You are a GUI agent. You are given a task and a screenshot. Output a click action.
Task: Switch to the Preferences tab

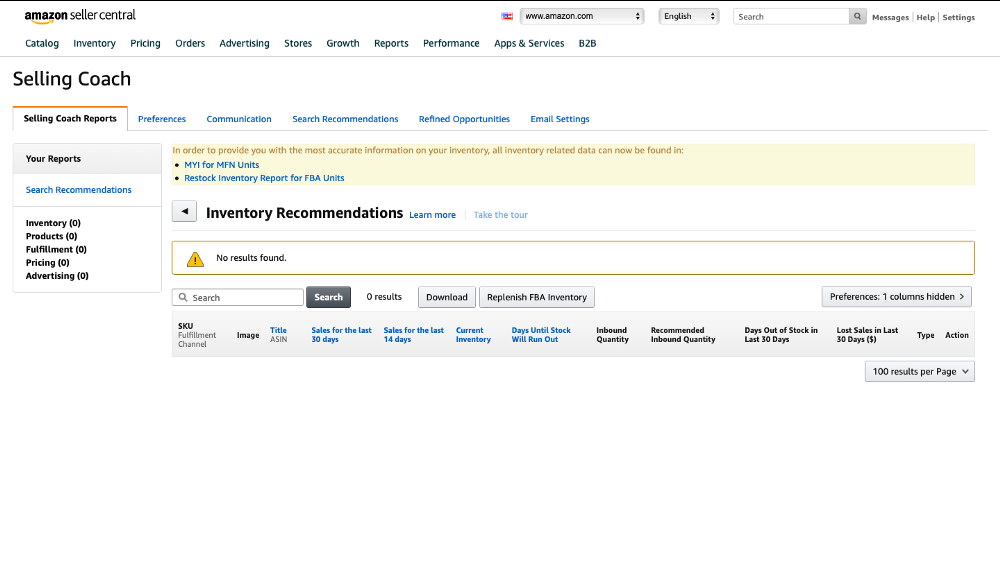coord(162,119)
